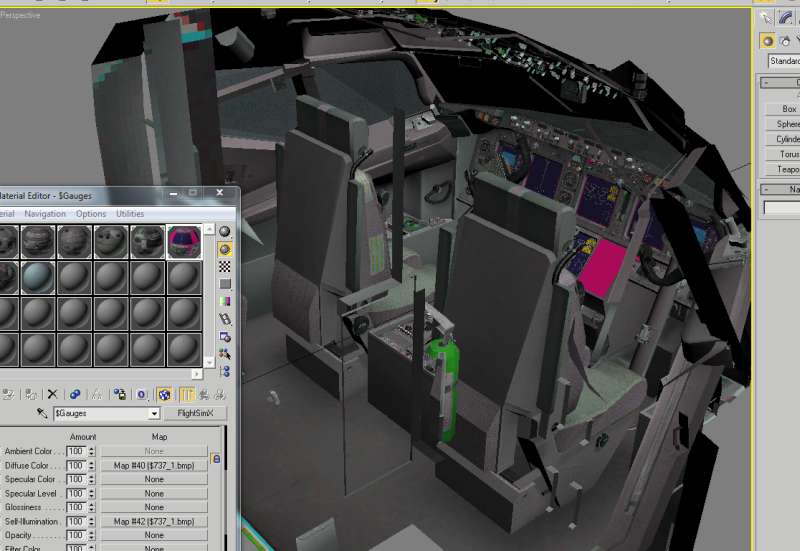Click the Go to Parent icon
Screen dimensions: 800x551
coord(204,394)
